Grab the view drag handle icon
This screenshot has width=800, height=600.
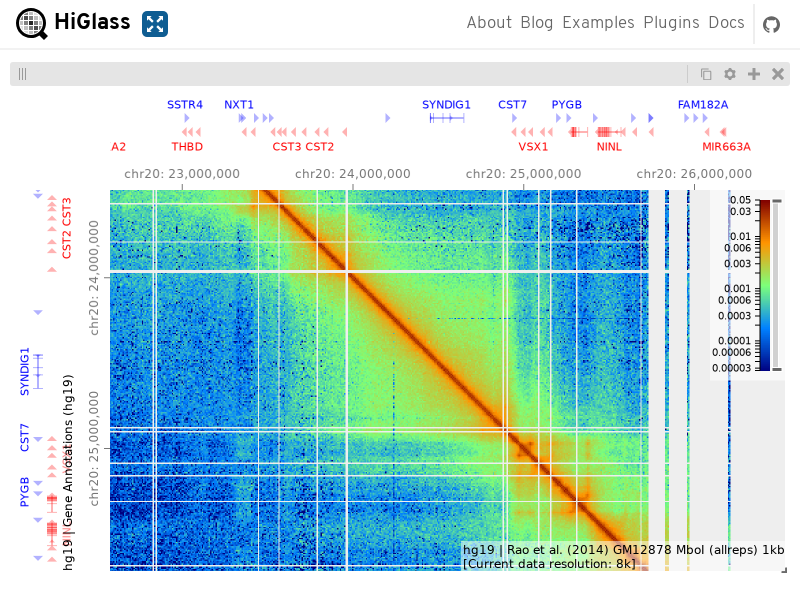22,74
